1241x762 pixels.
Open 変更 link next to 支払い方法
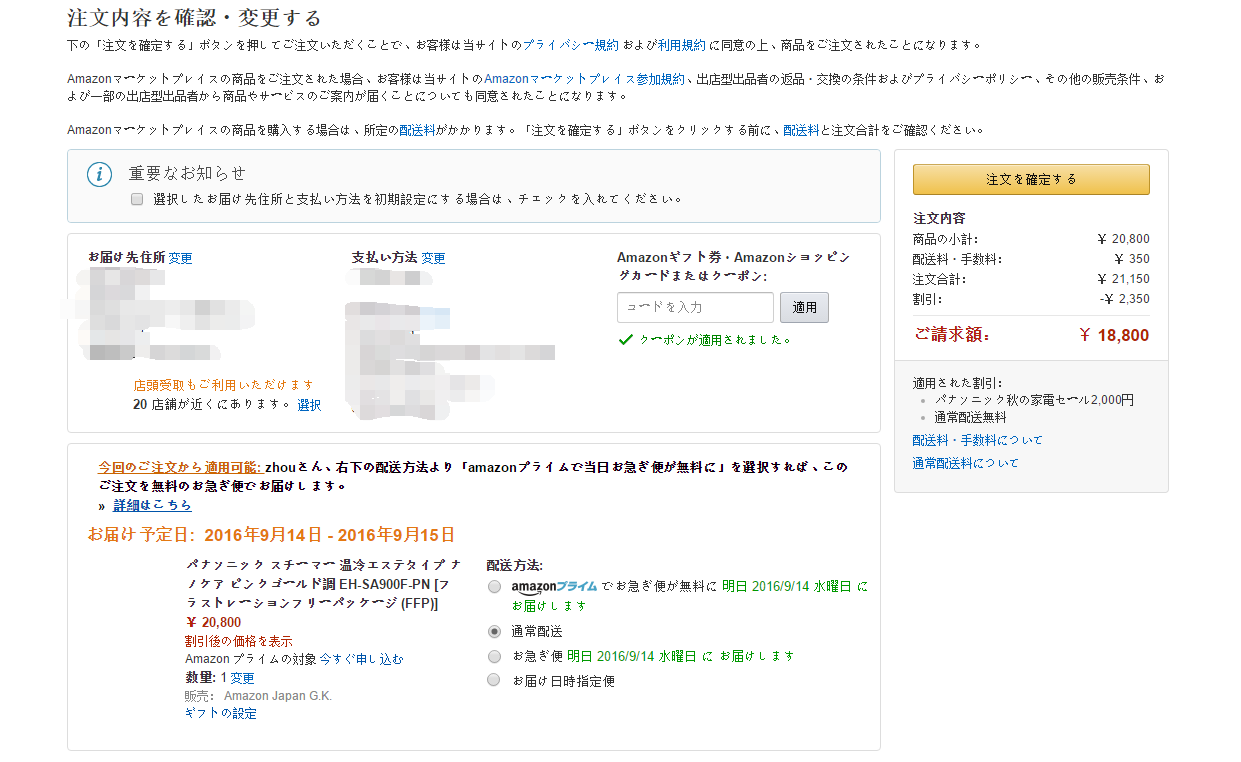click(433, 258)
